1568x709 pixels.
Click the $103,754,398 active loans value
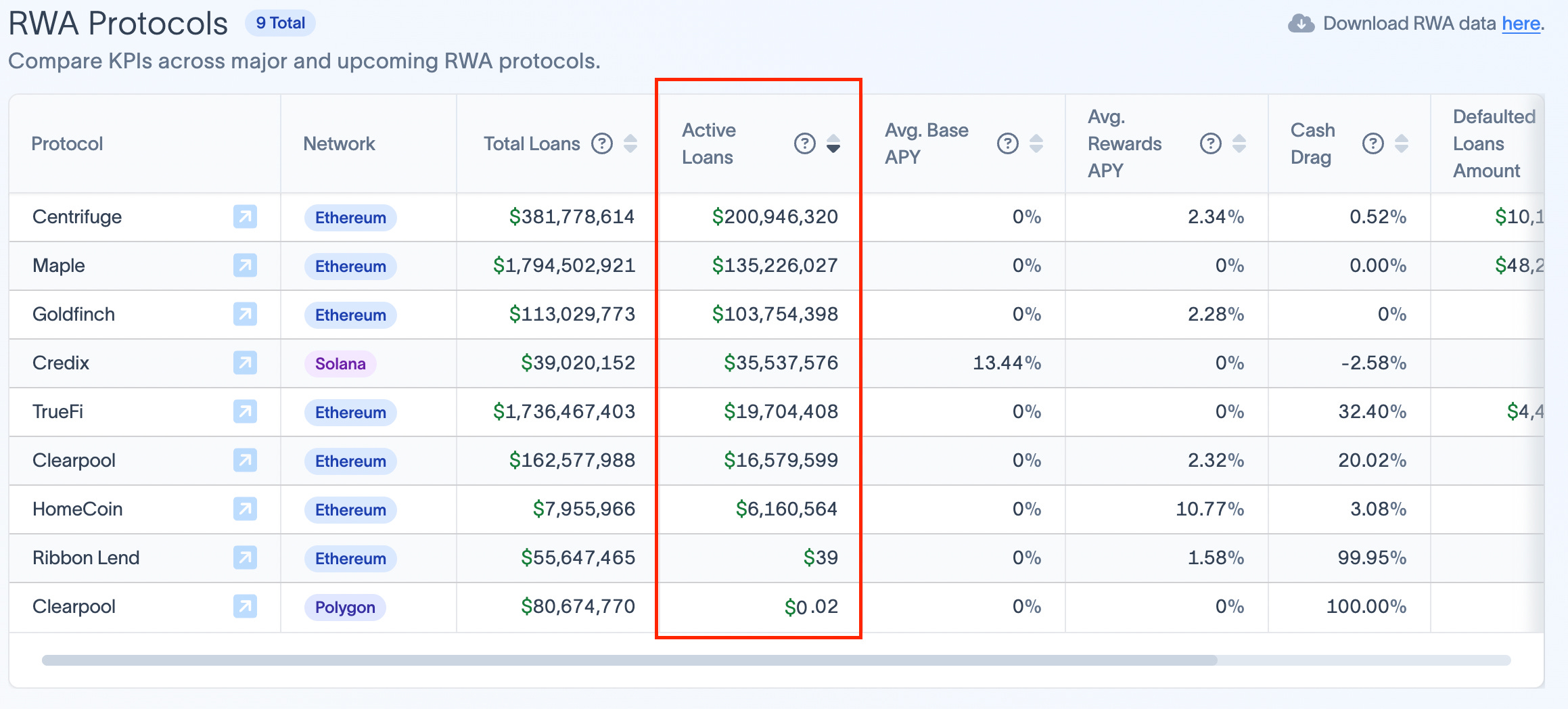[x=775, y=314]
